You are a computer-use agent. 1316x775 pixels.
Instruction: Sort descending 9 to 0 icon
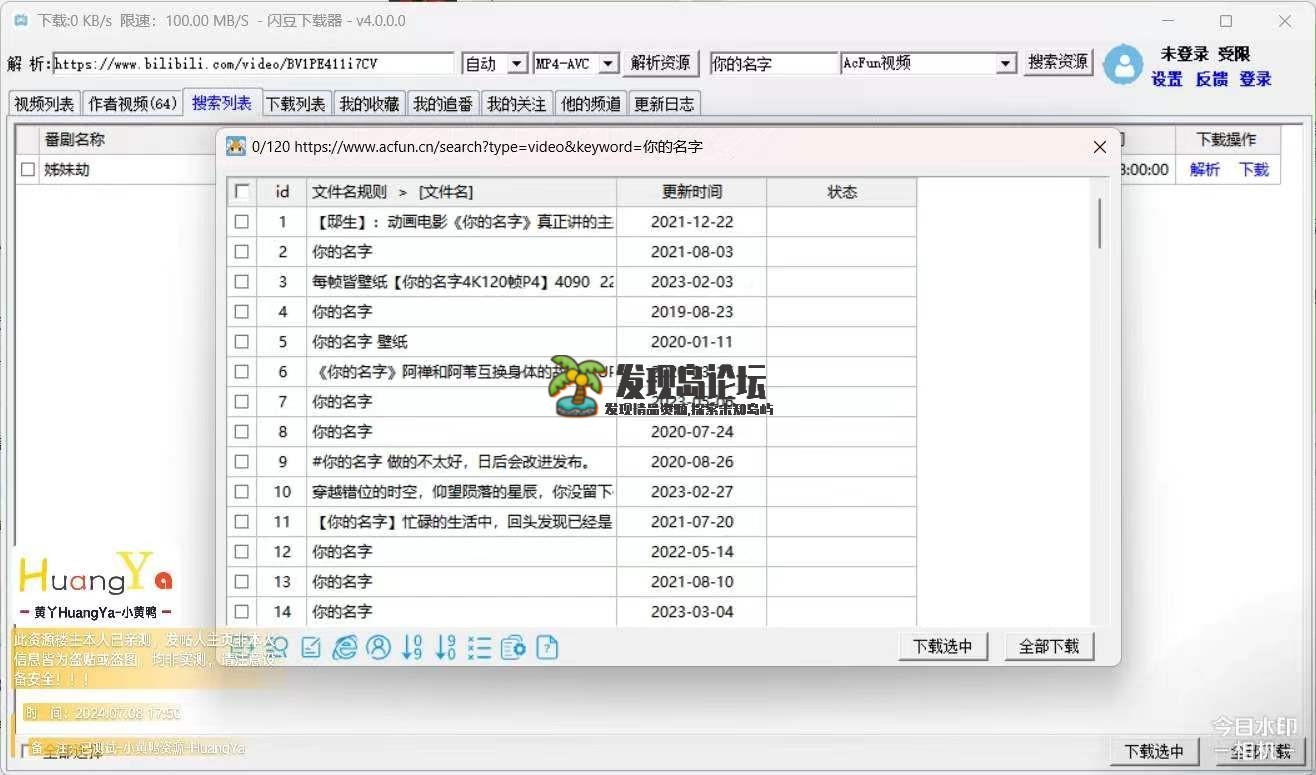(x=446, y=647)
